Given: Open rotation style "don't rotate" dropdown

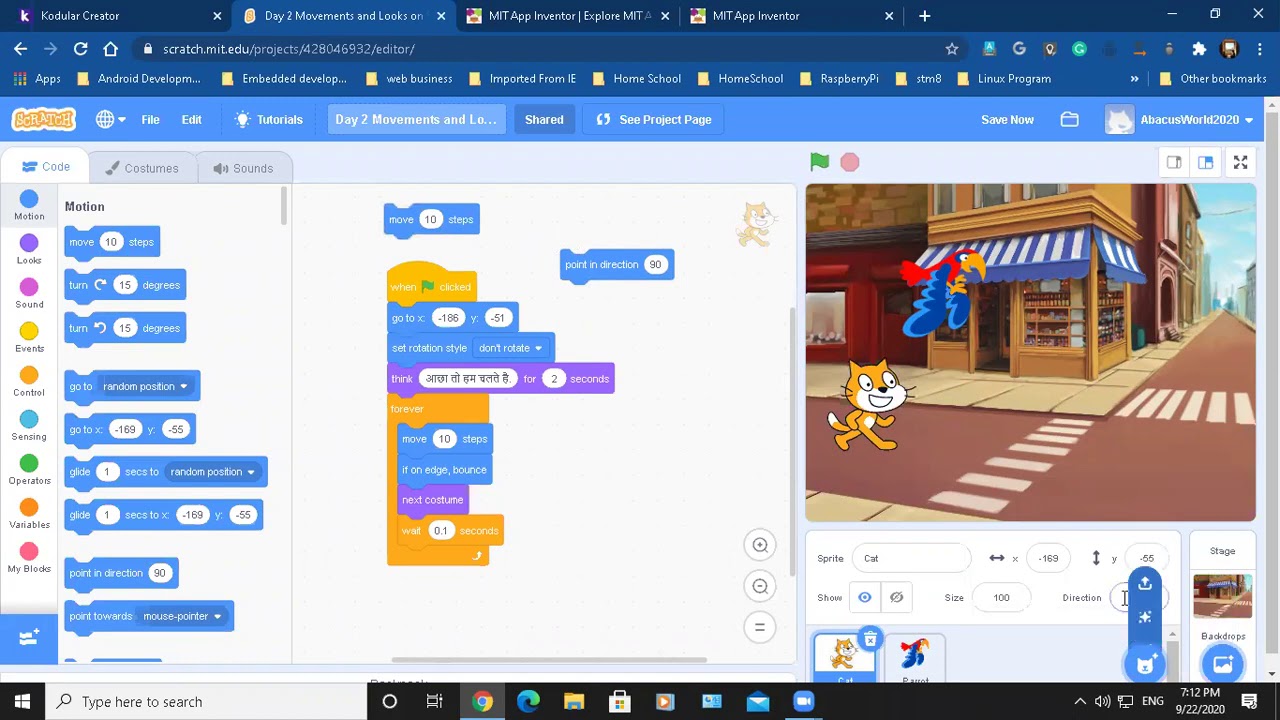Looking at the screenshot, I should [x=510, y=348].
